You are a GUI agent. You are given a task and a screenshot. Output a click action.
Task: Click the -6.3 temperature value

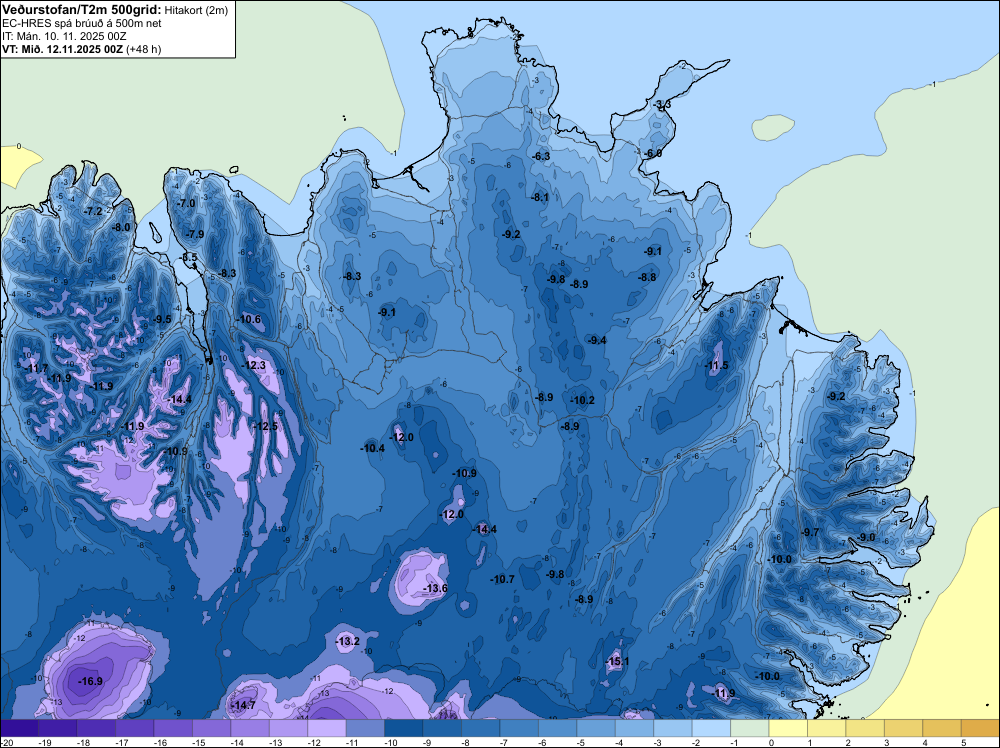541,156
